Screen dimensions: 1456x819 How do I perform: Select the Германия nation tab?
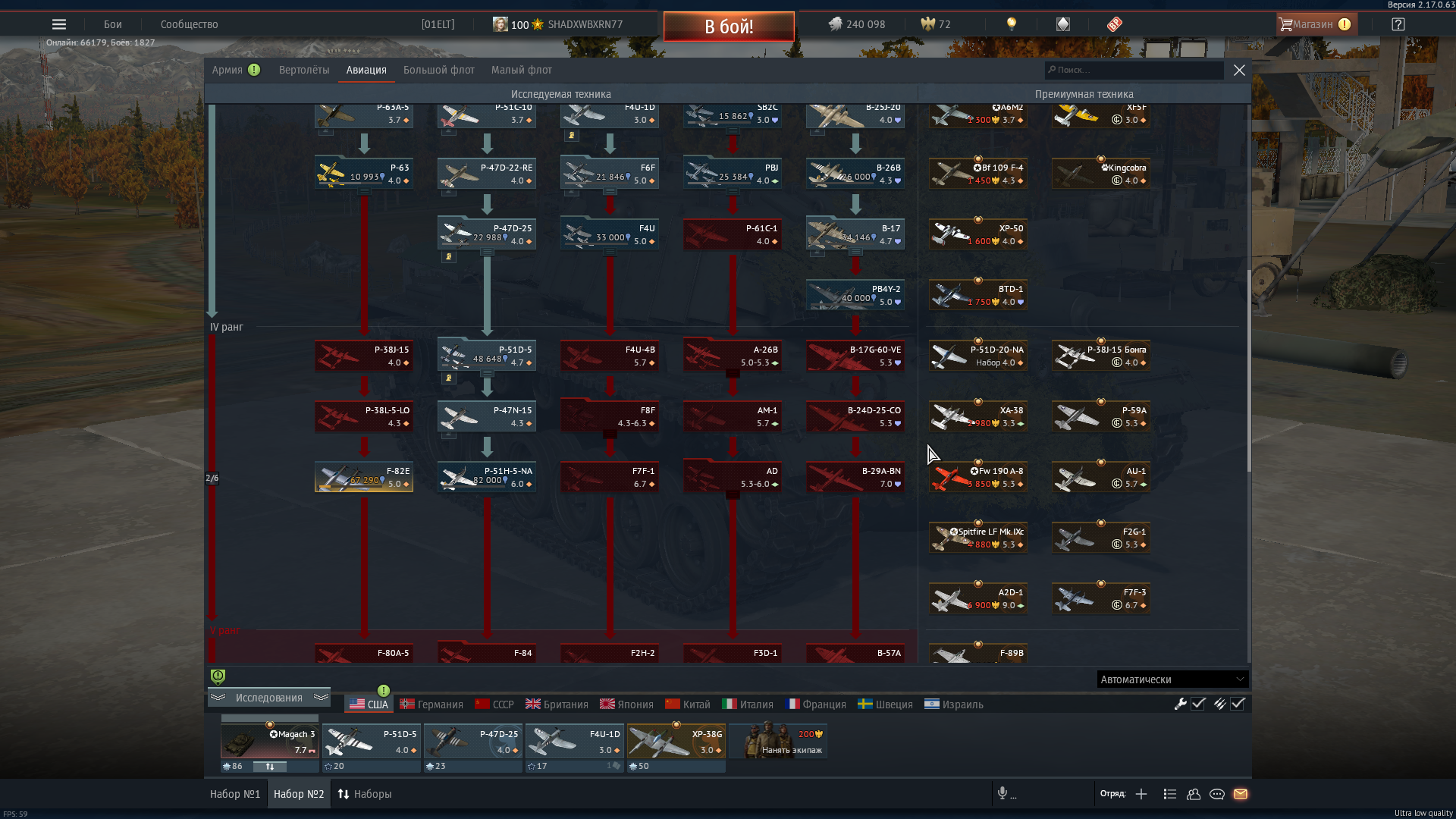pyautogui.click(x=431, y=704)
